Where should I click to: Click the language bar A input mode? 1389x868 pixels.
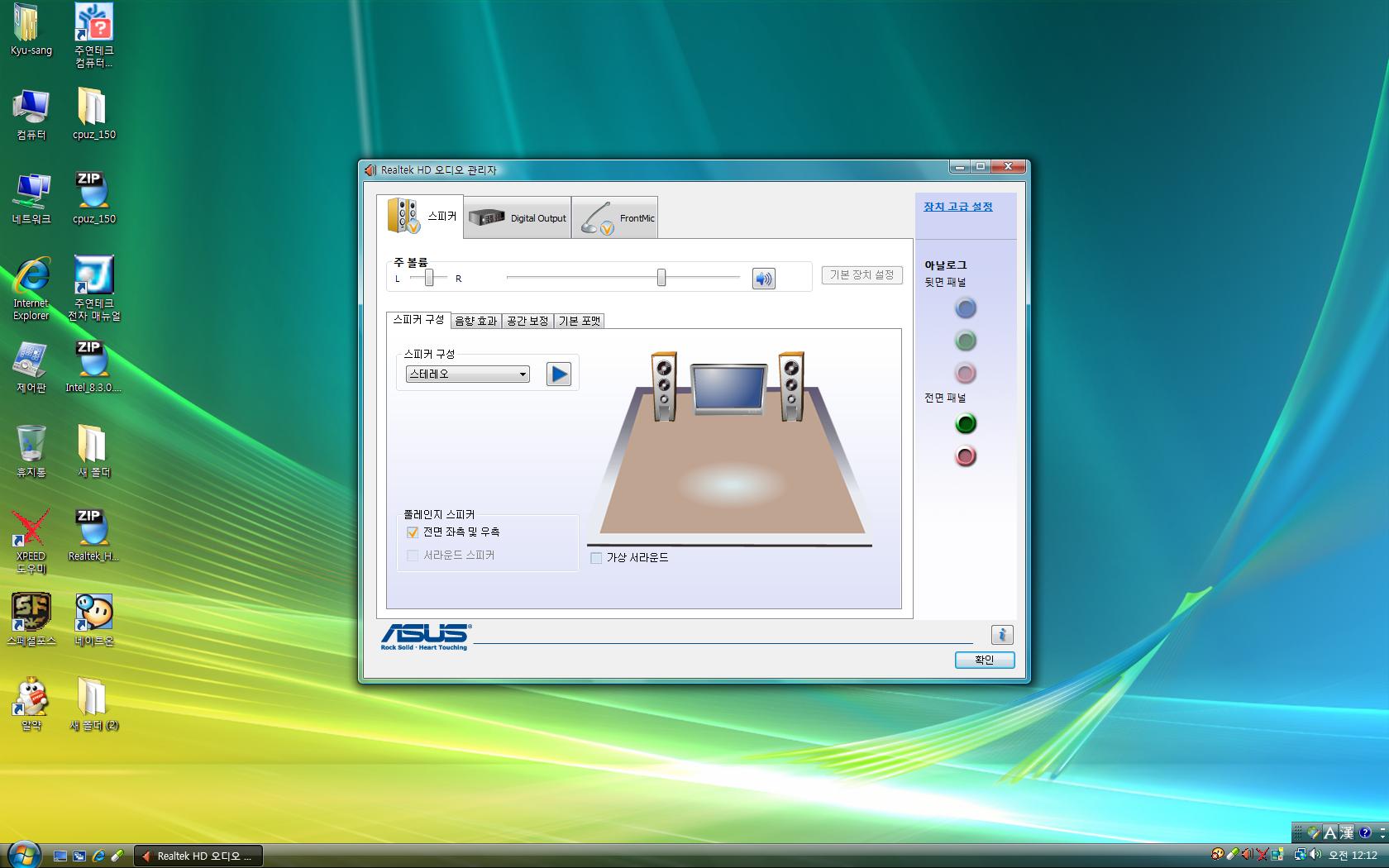[1329, 832]
